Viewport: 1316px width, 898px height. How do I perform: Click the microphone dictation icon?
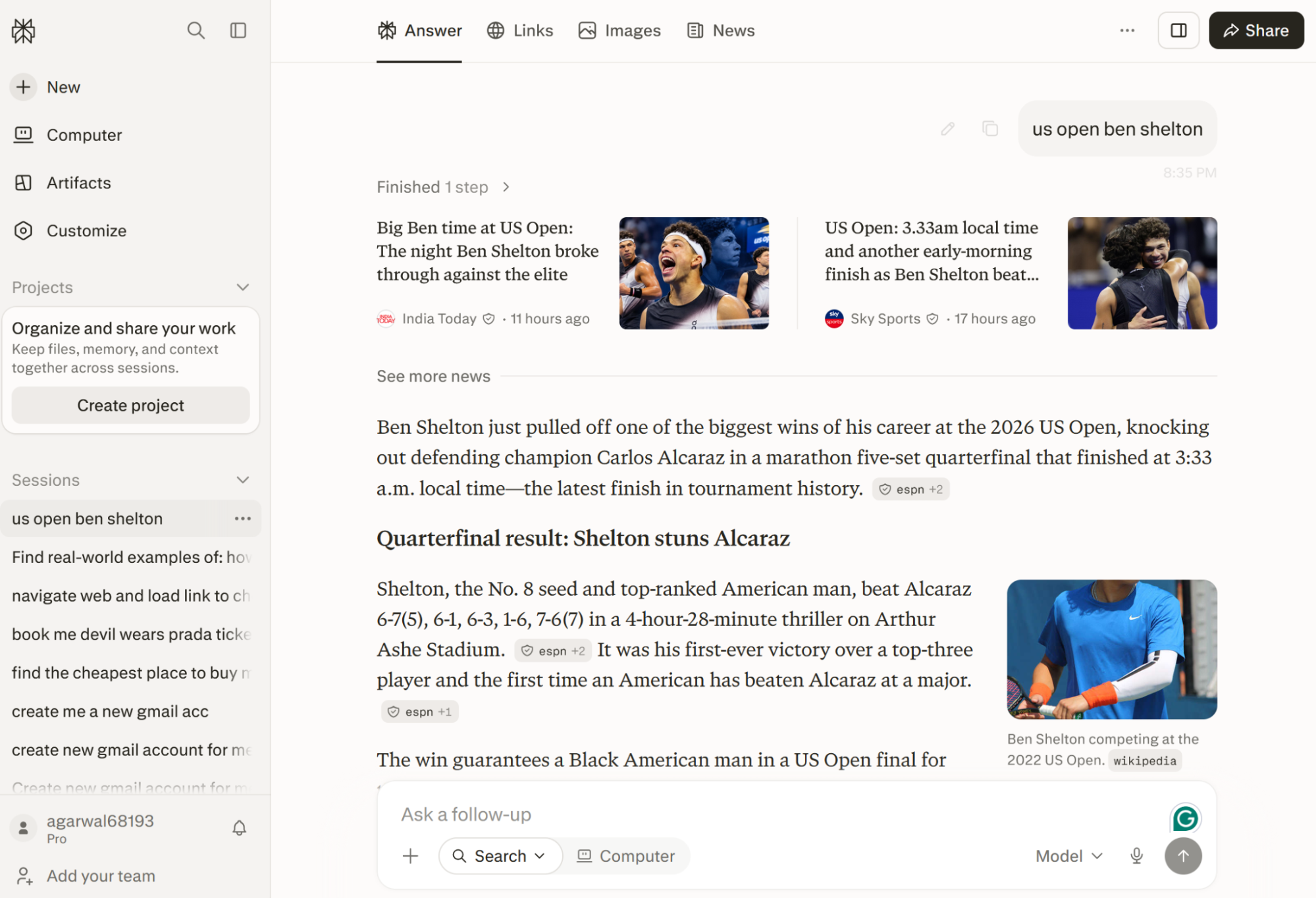coord(1136,856)
